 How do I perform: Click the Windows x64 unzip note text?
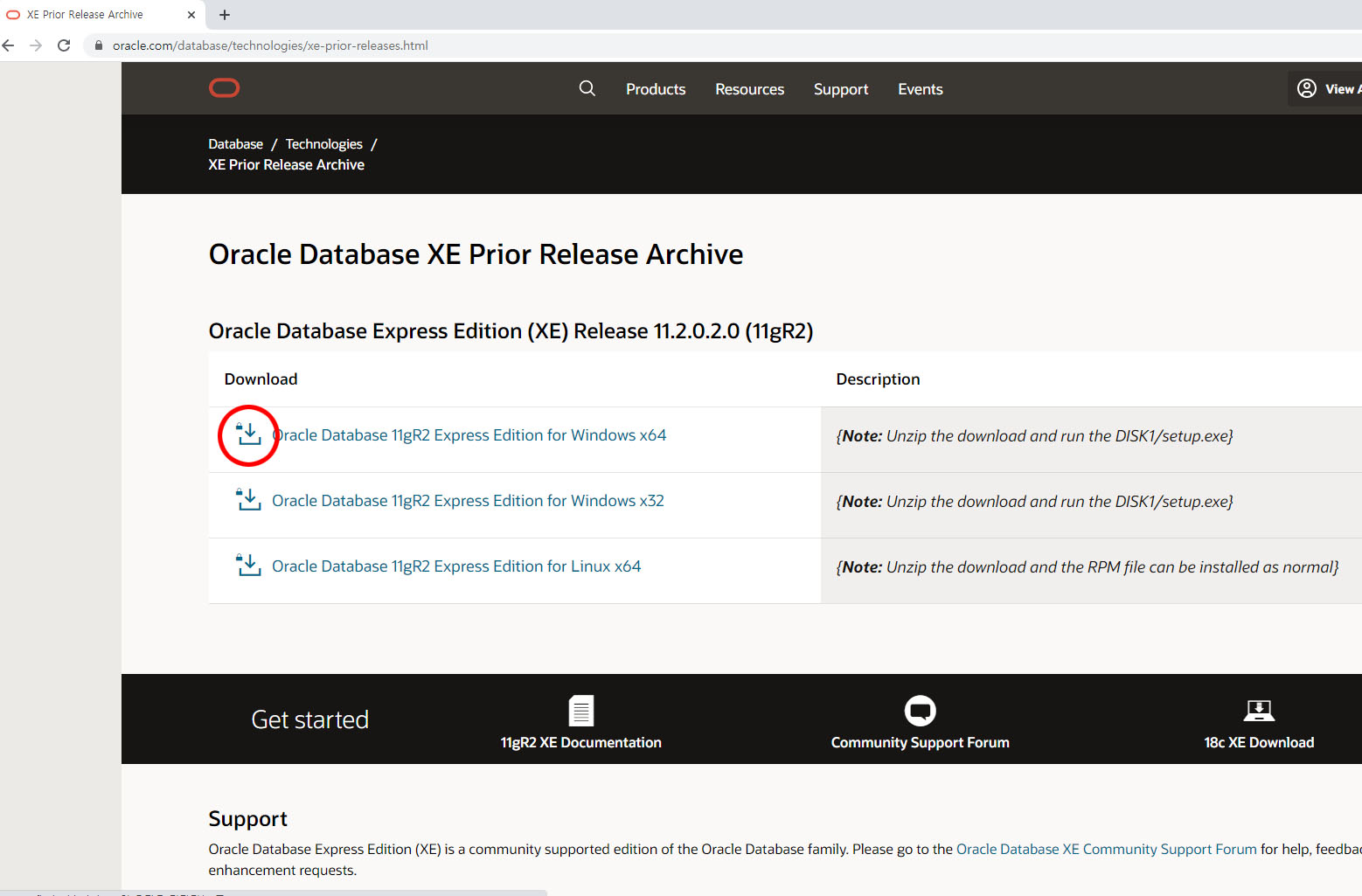pyautogui.click(x=1034, y=435)
